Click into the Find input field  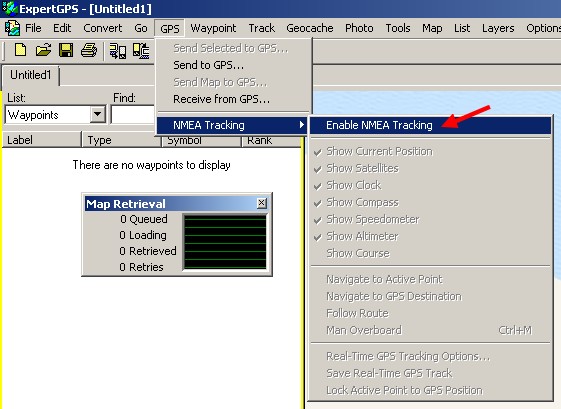pyautogui.click(x=133, y=115)
